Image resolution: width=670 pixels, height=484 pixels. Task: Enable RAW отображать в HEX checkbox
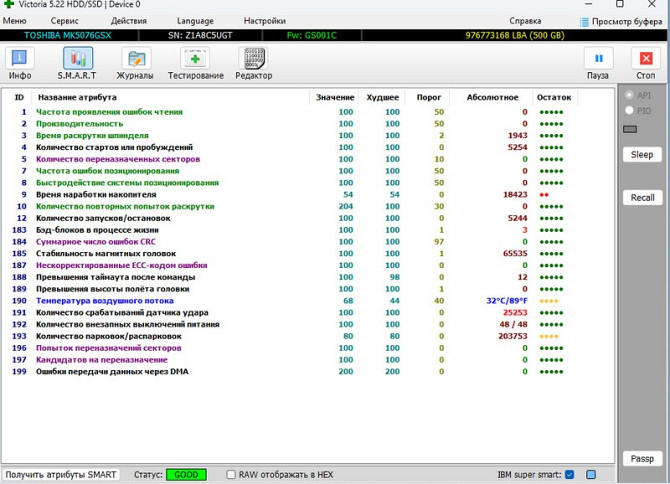tap(231, 475)
